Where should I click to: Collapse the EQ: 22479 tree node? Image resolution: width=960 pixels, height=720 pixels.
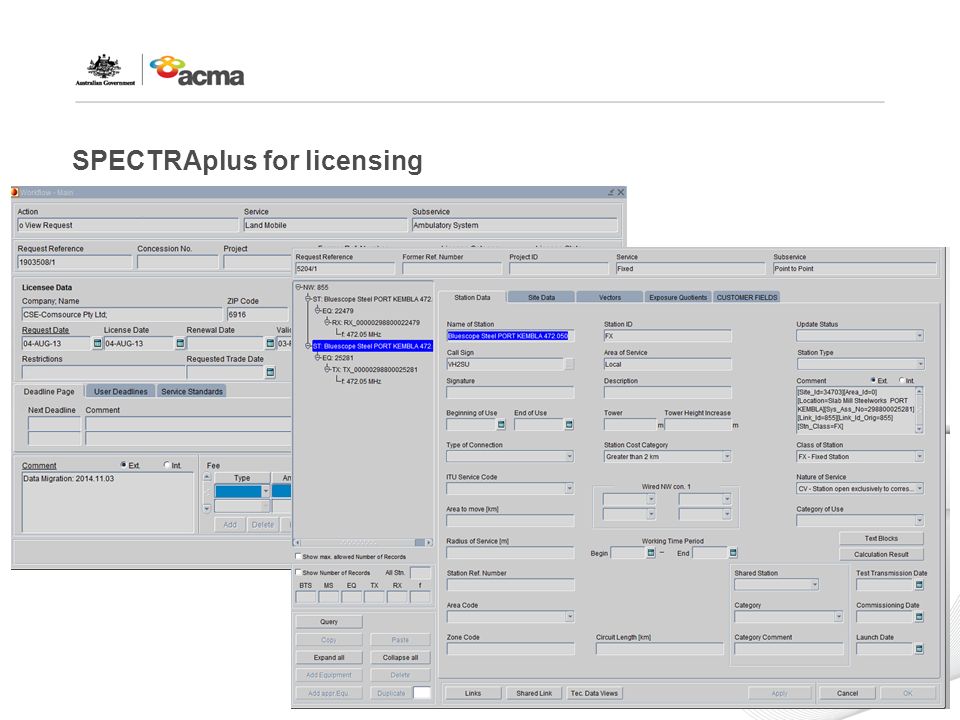tap(318, 310)
